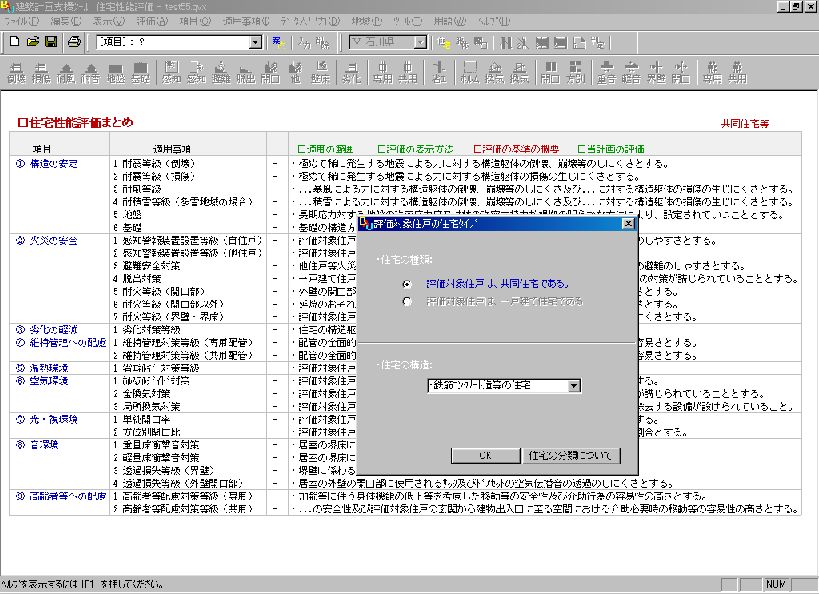The width and height of the screenshot is (819, 594).
Task: Click the 劣化 (deterioration) toolbar icon
Action: [352, 73]
